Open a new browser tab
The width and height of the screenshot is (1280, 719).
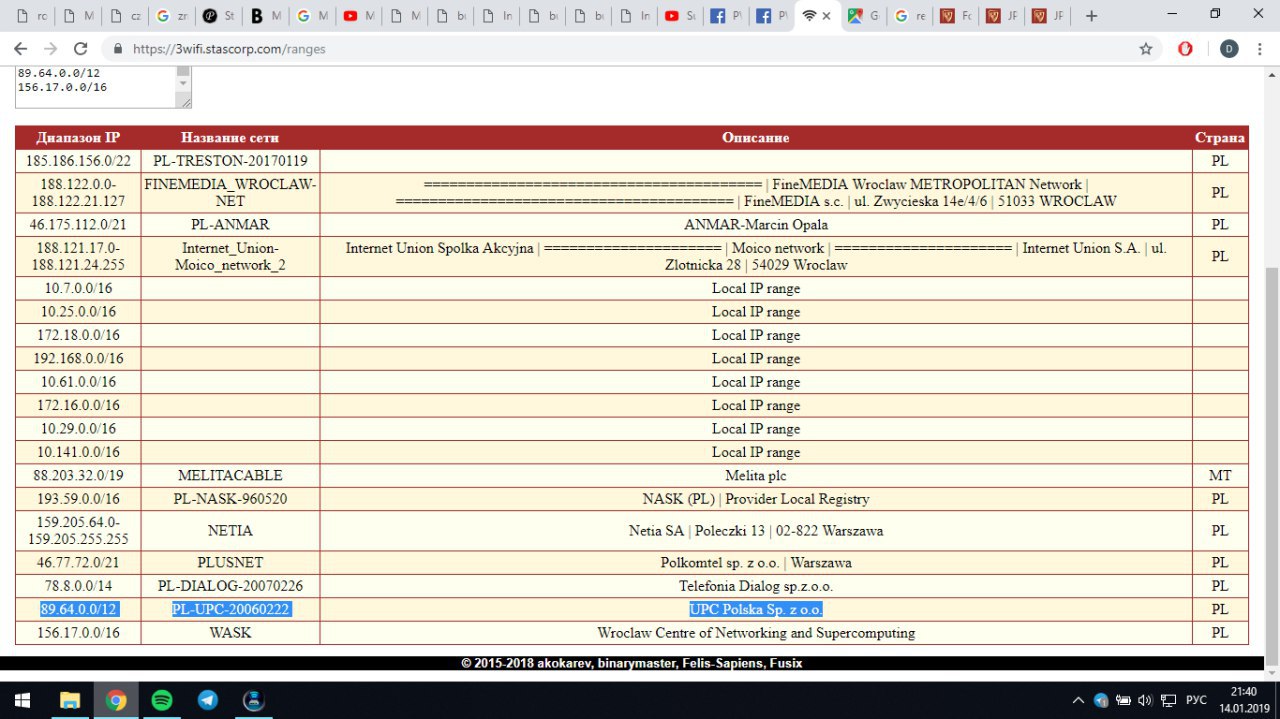(1091, 16)
